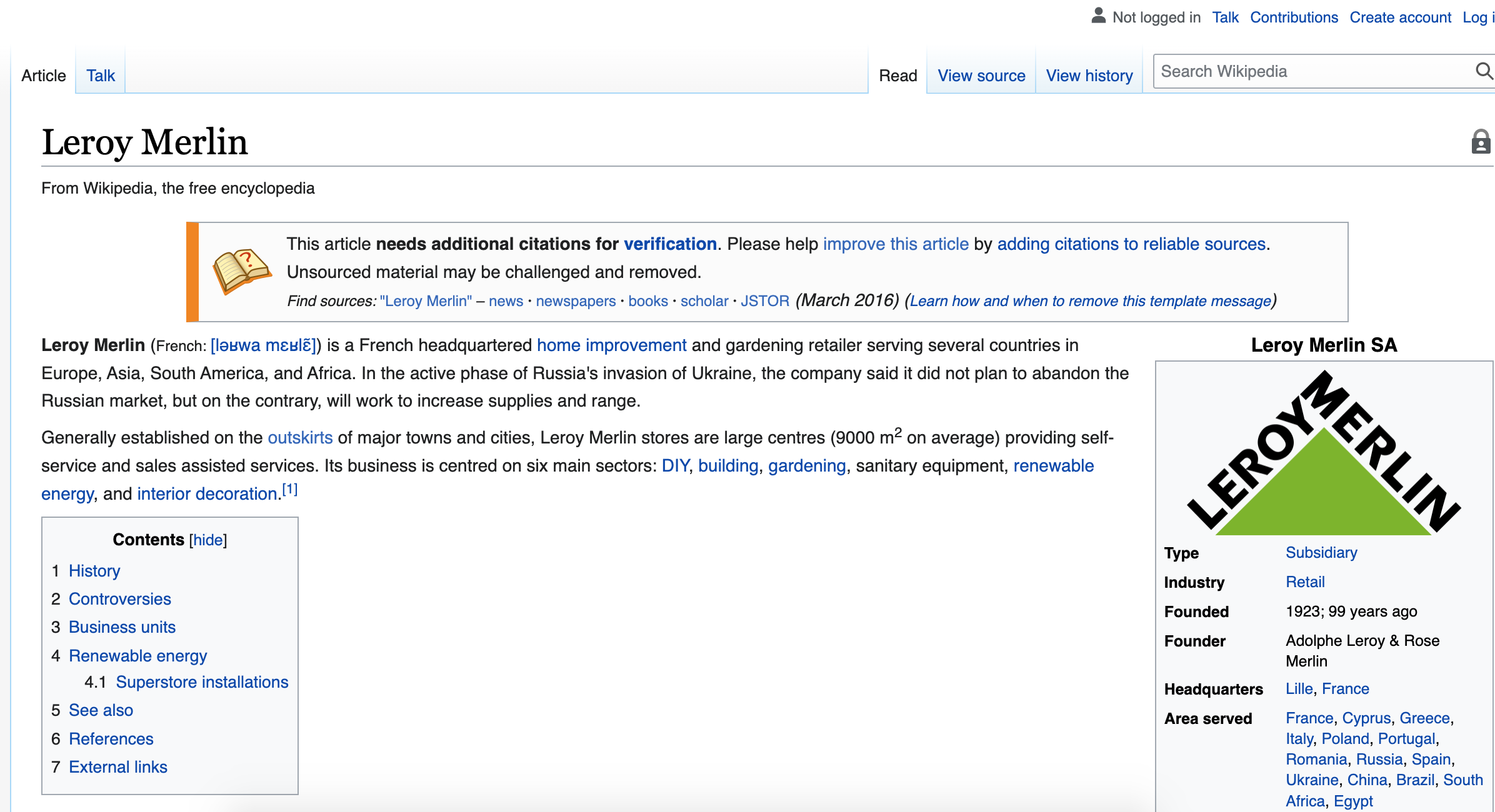The width and height of the screenshot is (1495, 812).
Task: Find sources via scholar link
Action: point(704,301)
